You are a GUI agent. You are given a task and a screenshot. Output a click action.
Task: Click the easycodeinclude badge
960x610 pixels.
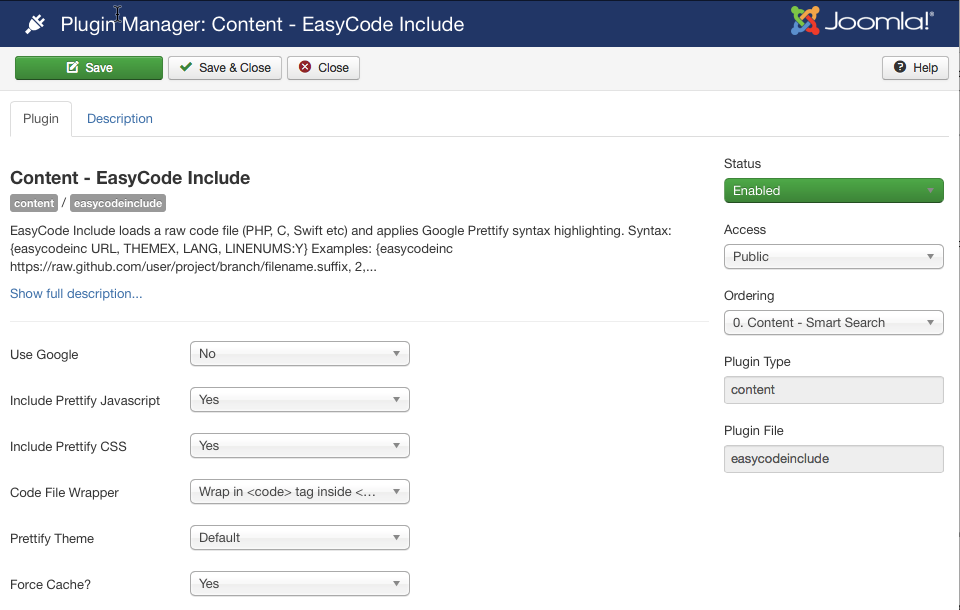[118, 203]
